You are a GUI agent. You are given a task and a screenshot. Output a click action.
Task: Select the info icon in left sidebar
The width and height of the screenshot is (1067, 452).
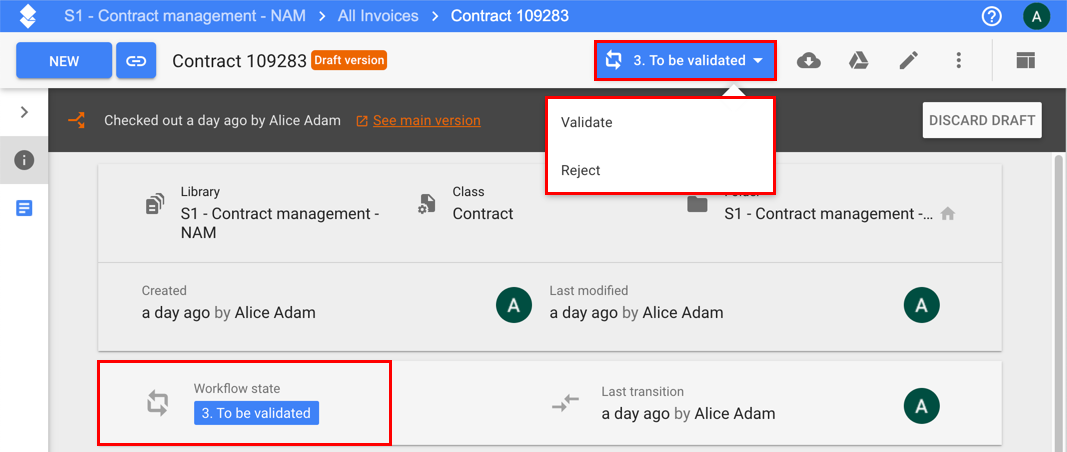point(24,160)
